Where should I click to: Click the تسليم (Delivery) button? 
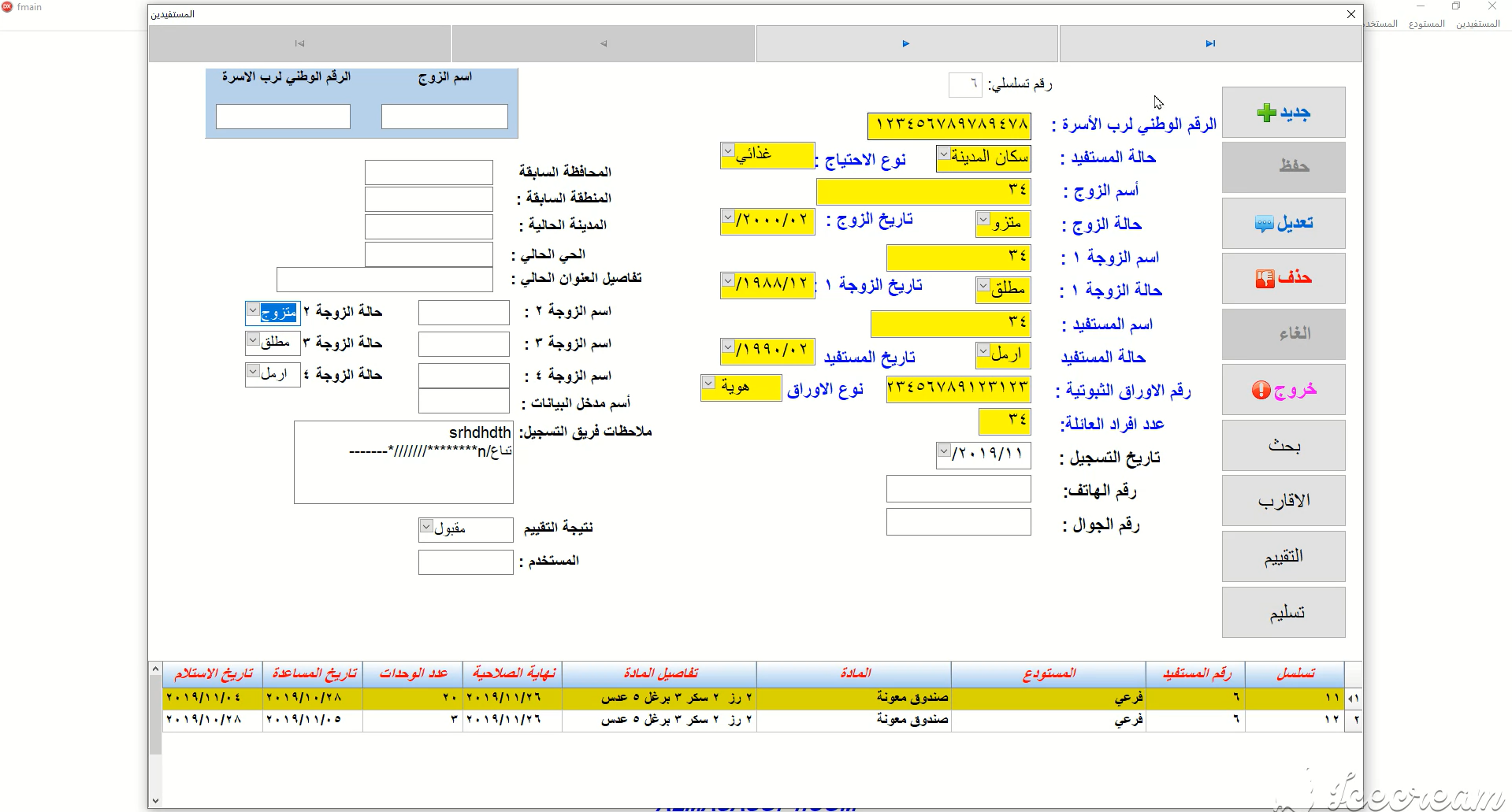click(x=1282, y=612)
